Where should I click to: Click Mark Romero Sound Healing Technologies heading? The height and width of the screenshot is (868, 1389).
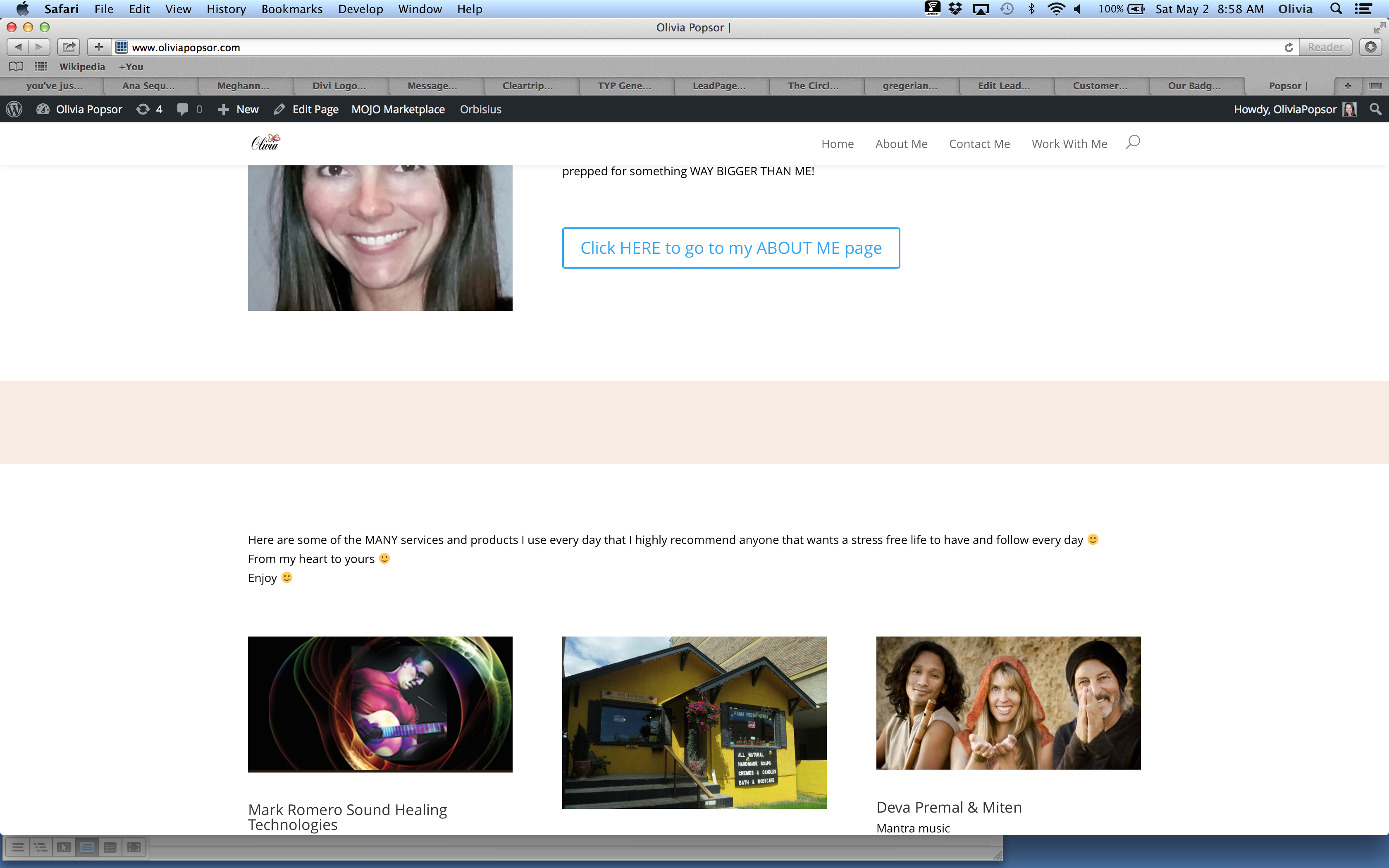coord(347,817)
